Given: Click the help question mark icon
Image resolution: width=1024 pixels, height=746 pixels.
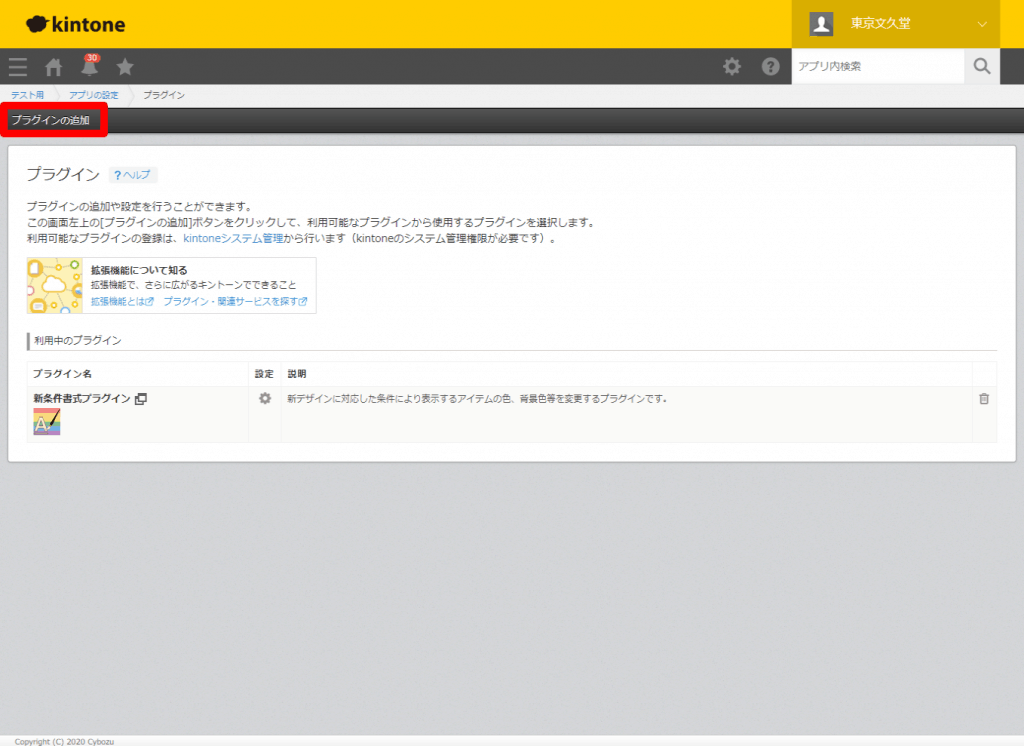Looking at the screenshot, I should coord(770,67).
